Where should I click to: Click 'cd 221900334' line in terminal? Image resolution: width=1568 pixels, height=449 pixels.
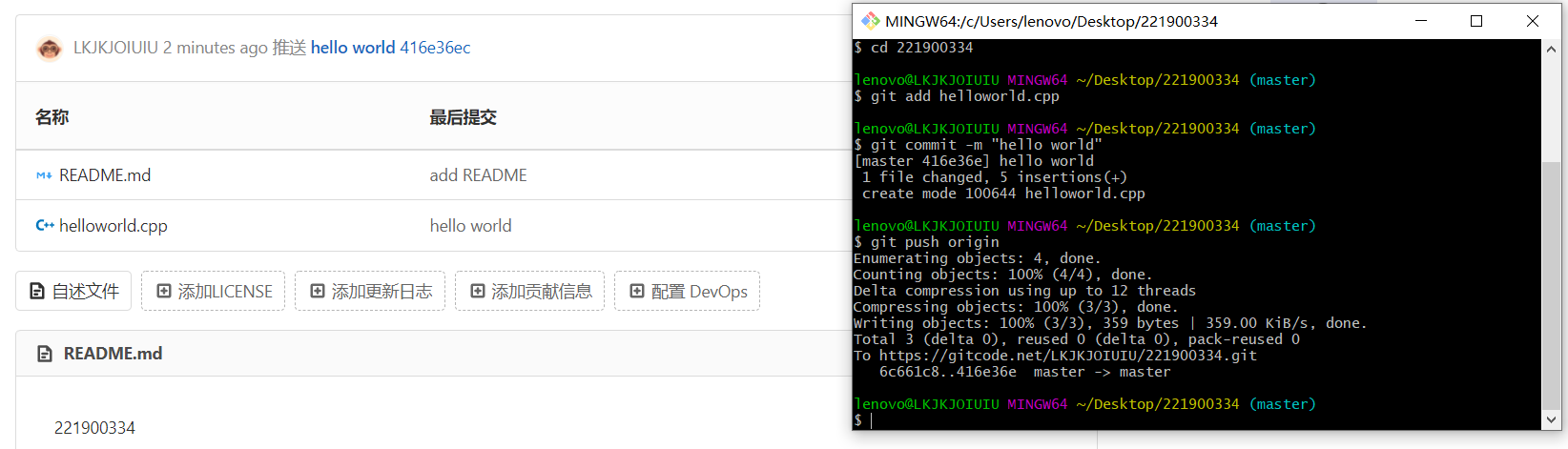click(914, 48)
